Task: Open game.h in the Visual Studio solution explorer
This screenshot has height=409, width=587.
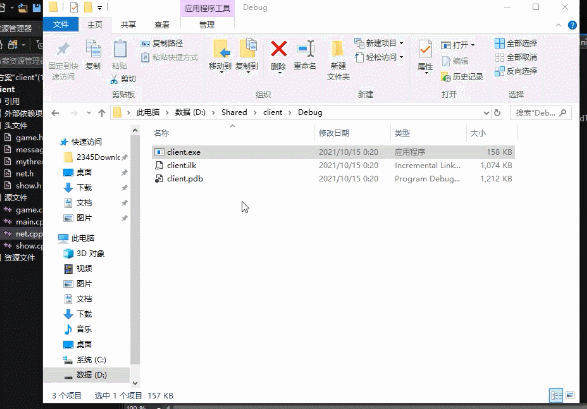Action: tap(23, 138)
